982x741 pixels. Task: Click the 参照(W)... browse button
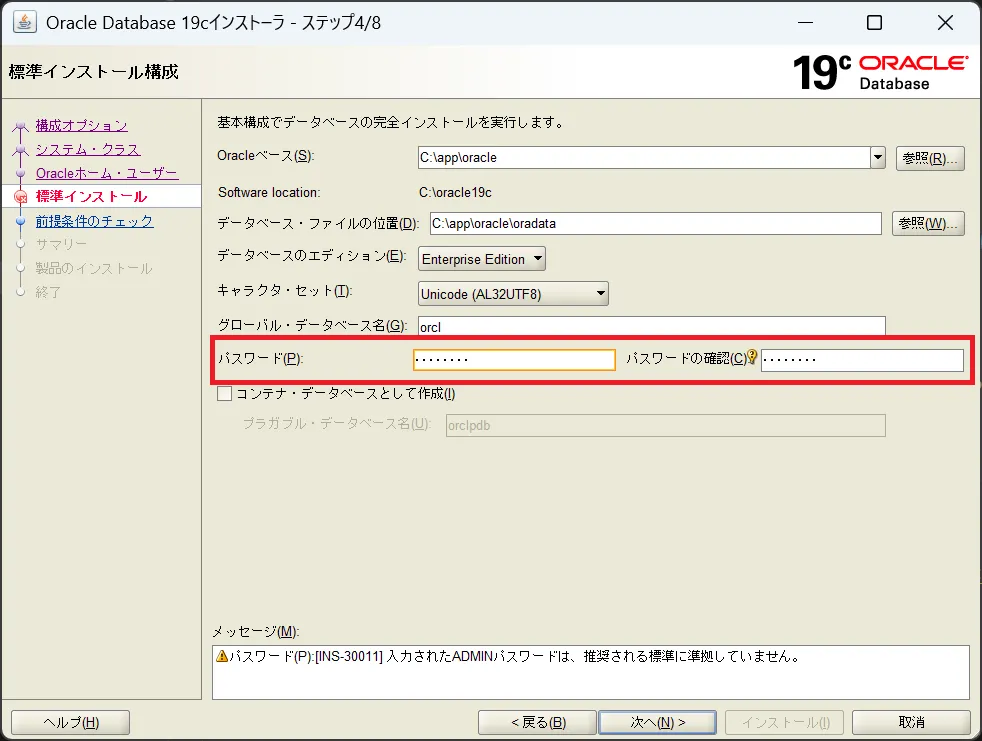coord(928,223)
